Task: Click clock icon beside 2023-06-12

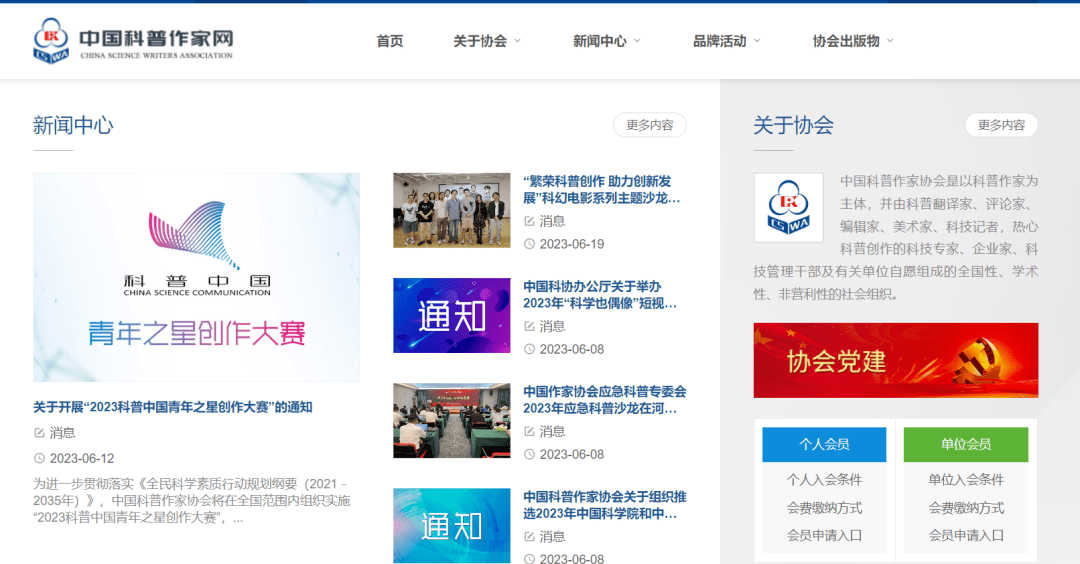Action: pyautogui.click(x=39, y=458)
